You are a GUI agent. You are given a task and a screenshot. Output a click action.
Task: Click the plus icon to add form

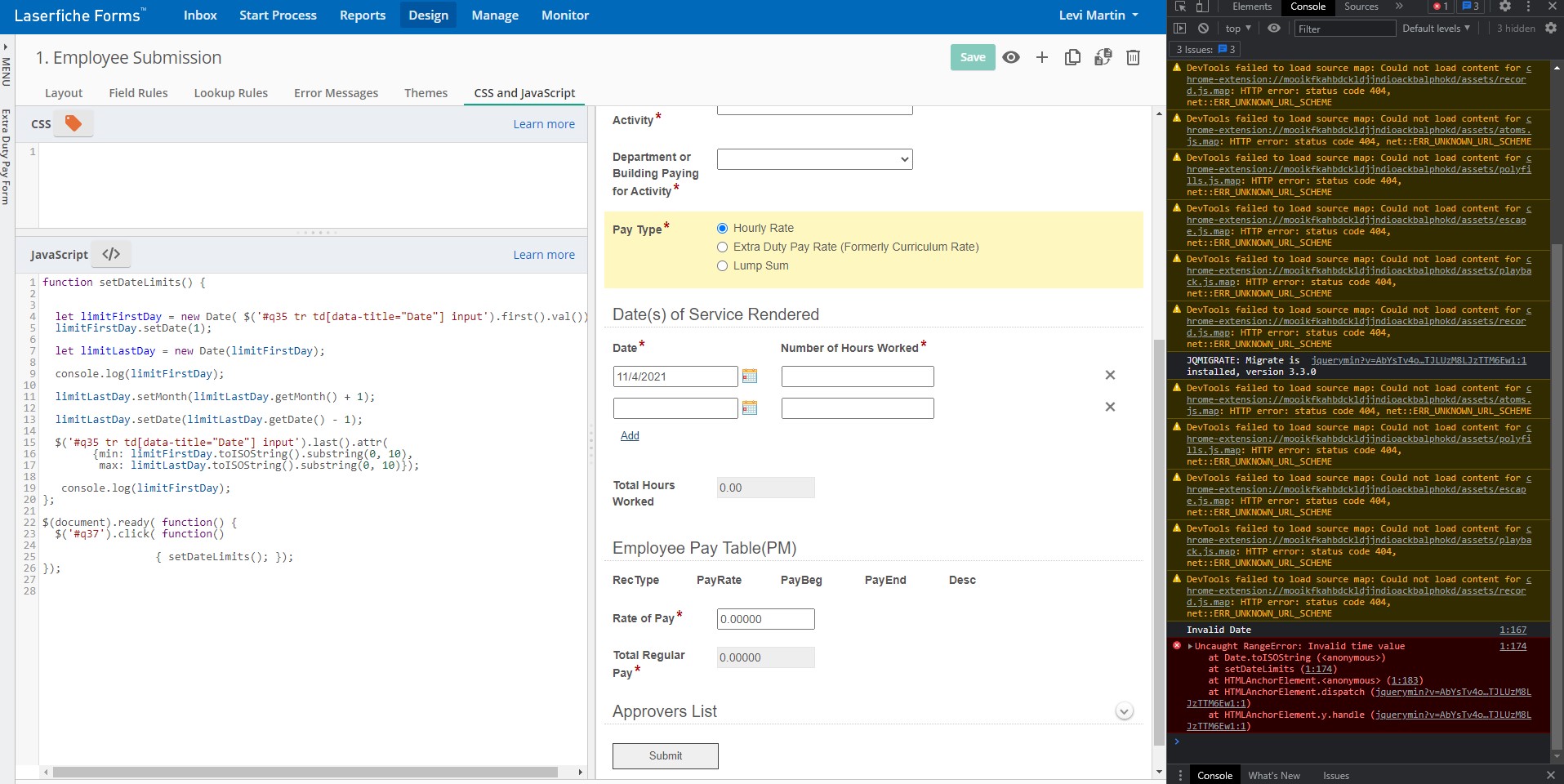click(x=1041, y=57)
